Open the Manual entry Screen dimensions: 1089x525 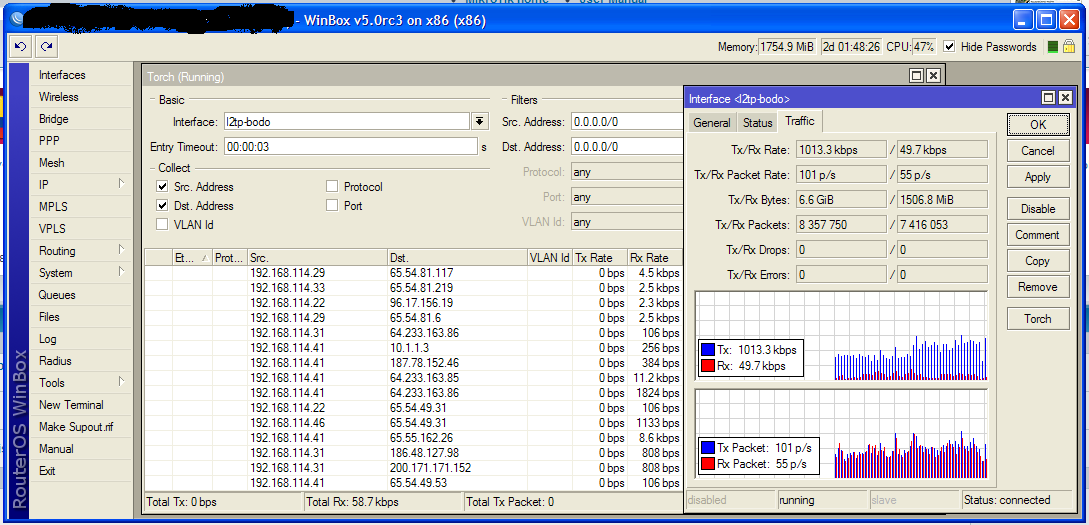coord(56,449)
